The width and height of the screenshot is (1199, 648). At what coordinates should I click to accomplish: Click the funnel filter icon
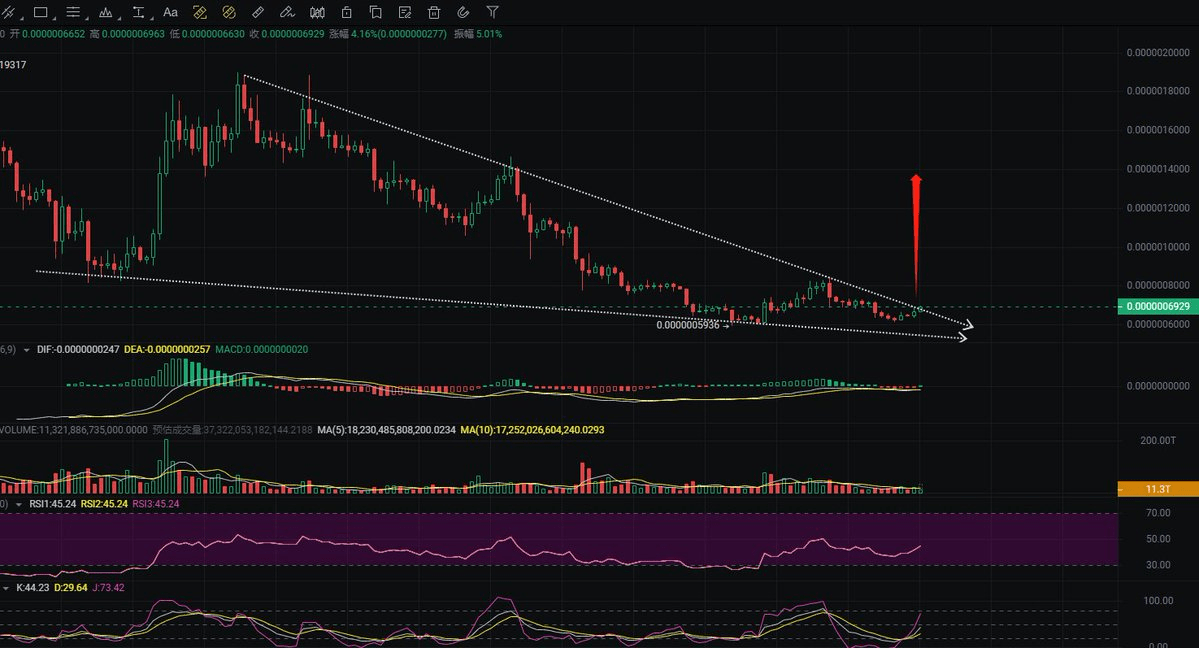[x=492, y=12]
